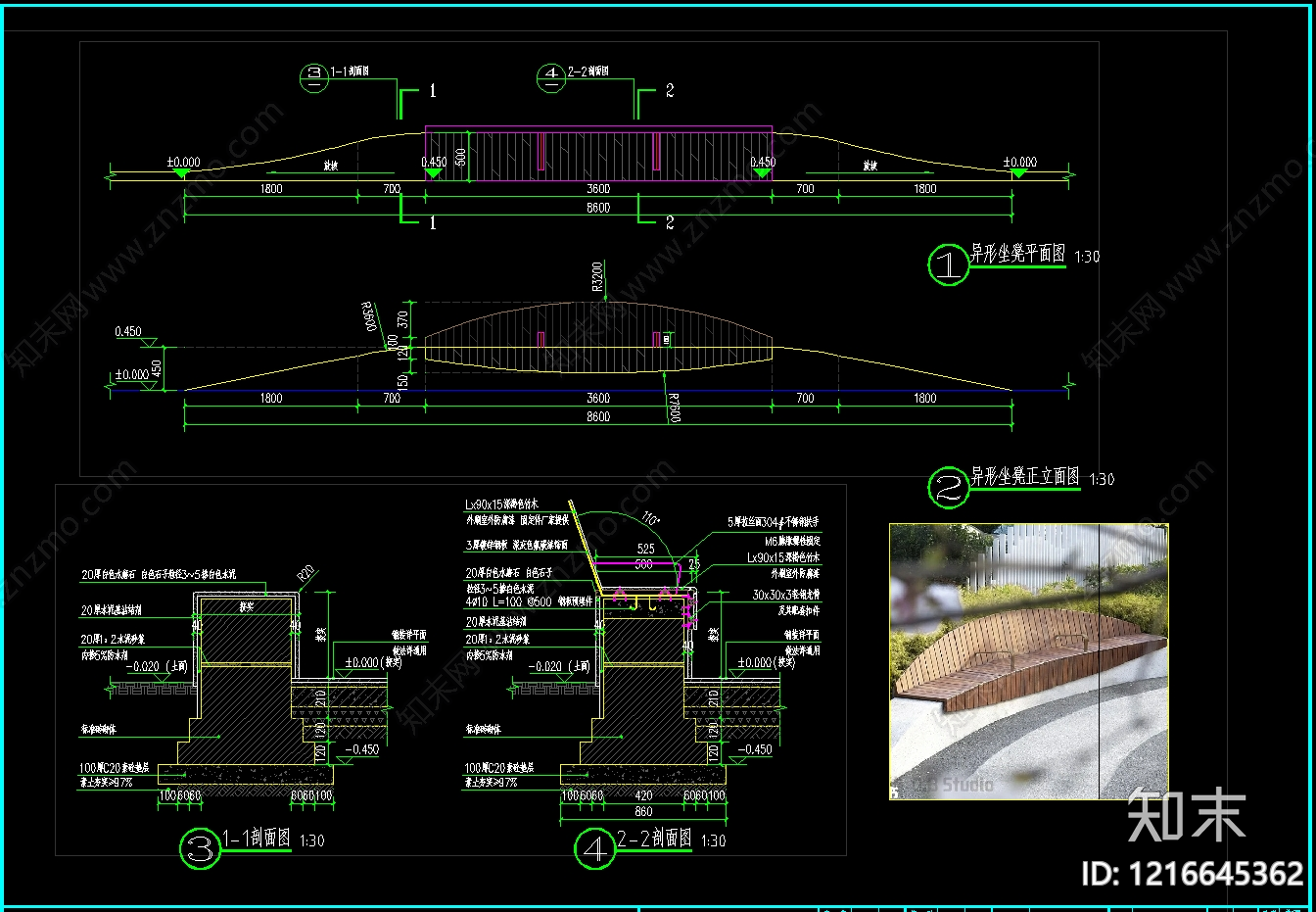The width and height of the screenshot is (1316, 912).
Task: Select the 8600 overall dimension in plan view
Action: coord(598,208)
